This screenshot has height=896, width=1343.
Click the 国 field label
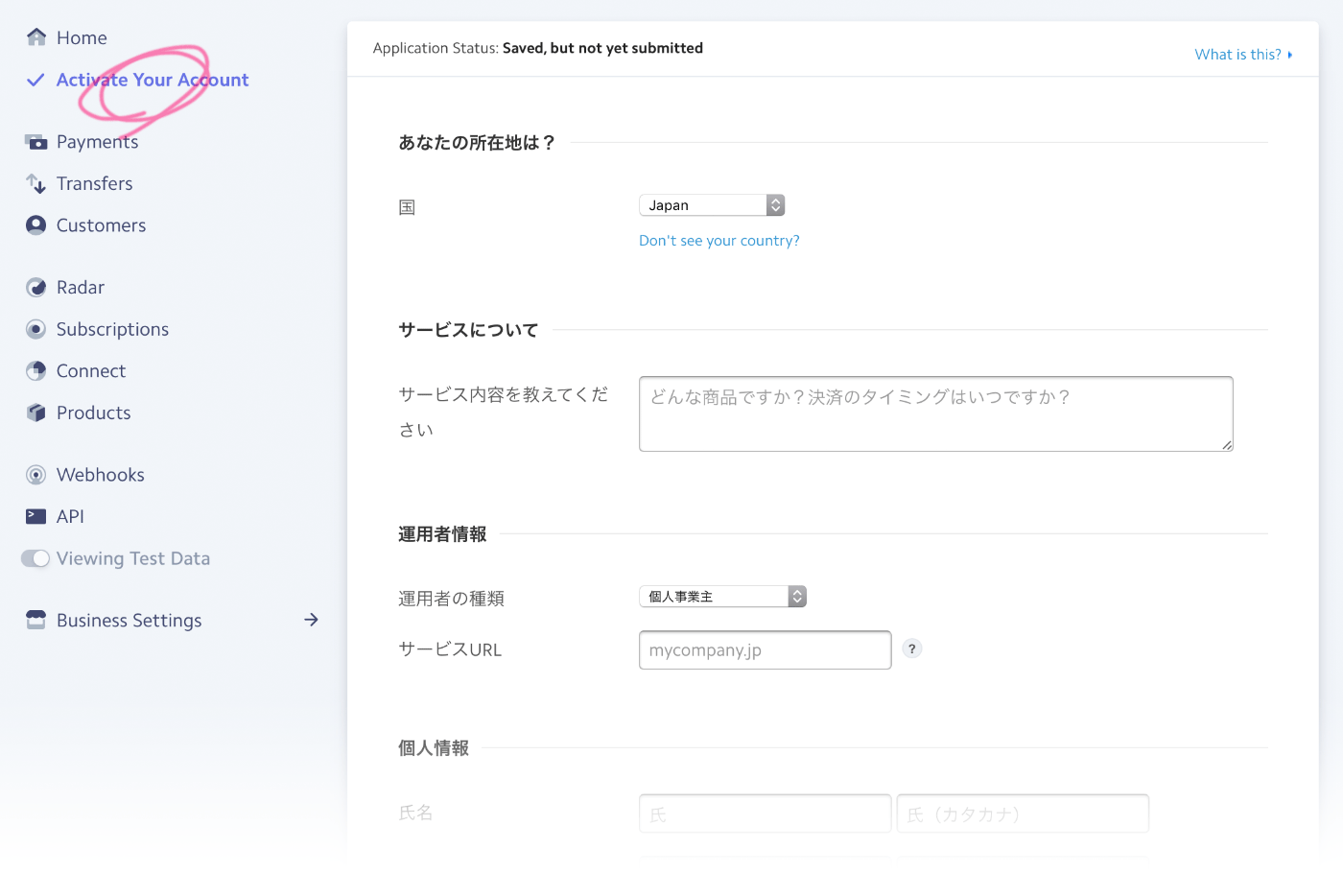click(407, 207)
